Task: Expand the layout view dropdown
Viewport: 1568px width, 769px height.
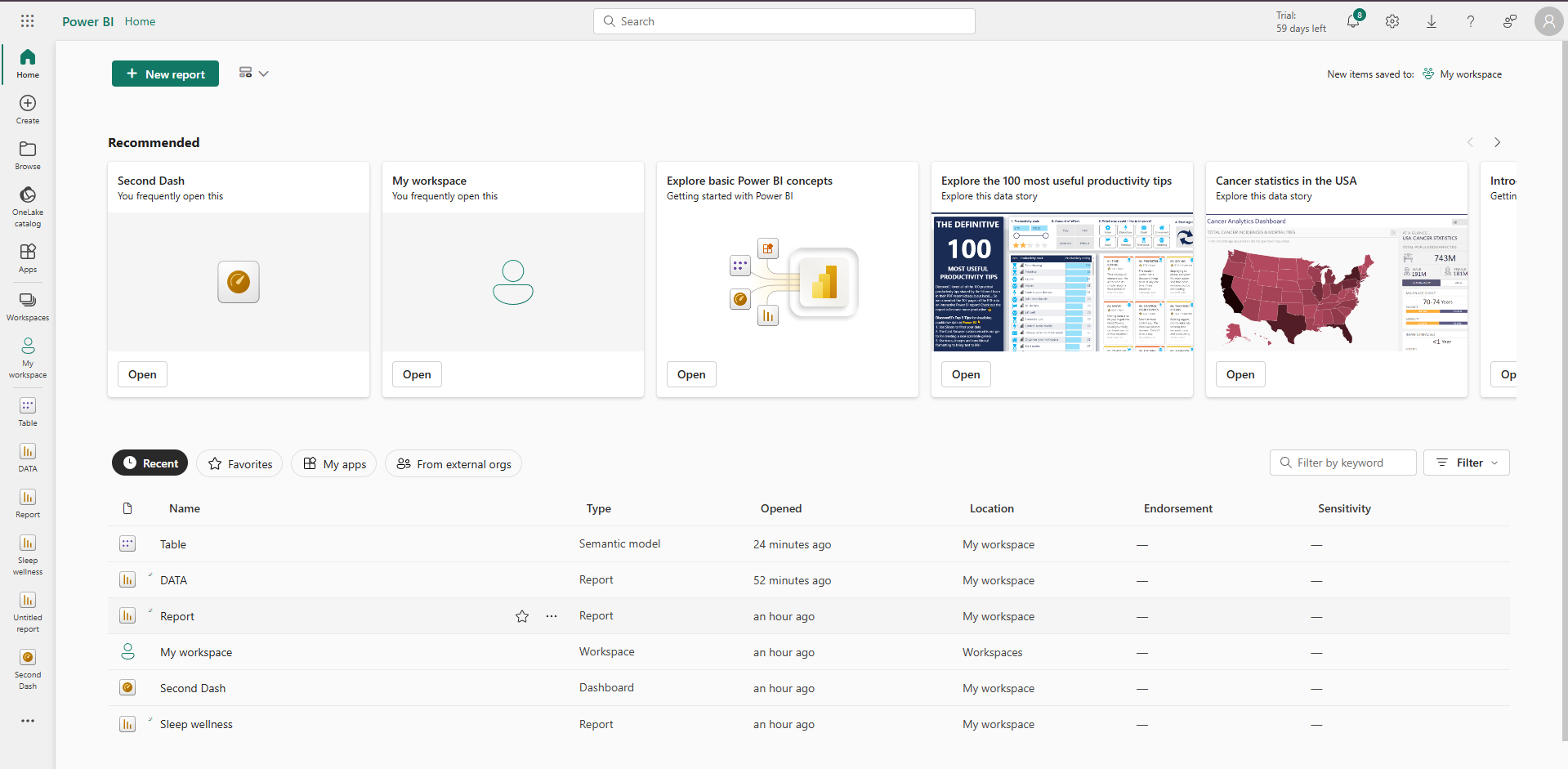Action: [x=254, y=74]
